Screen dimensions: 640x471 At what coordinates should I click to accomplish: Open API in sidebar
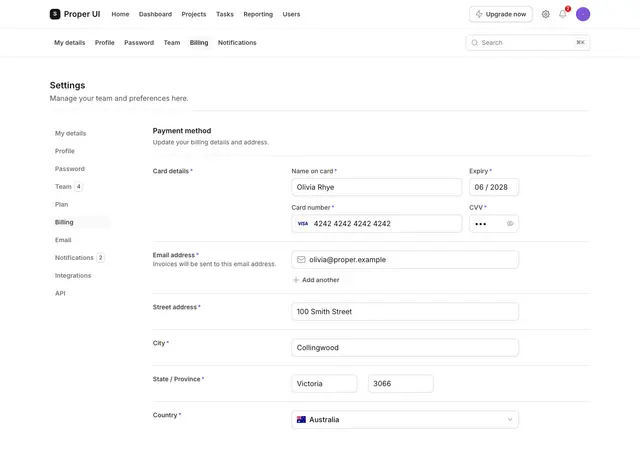pos(60,293)
